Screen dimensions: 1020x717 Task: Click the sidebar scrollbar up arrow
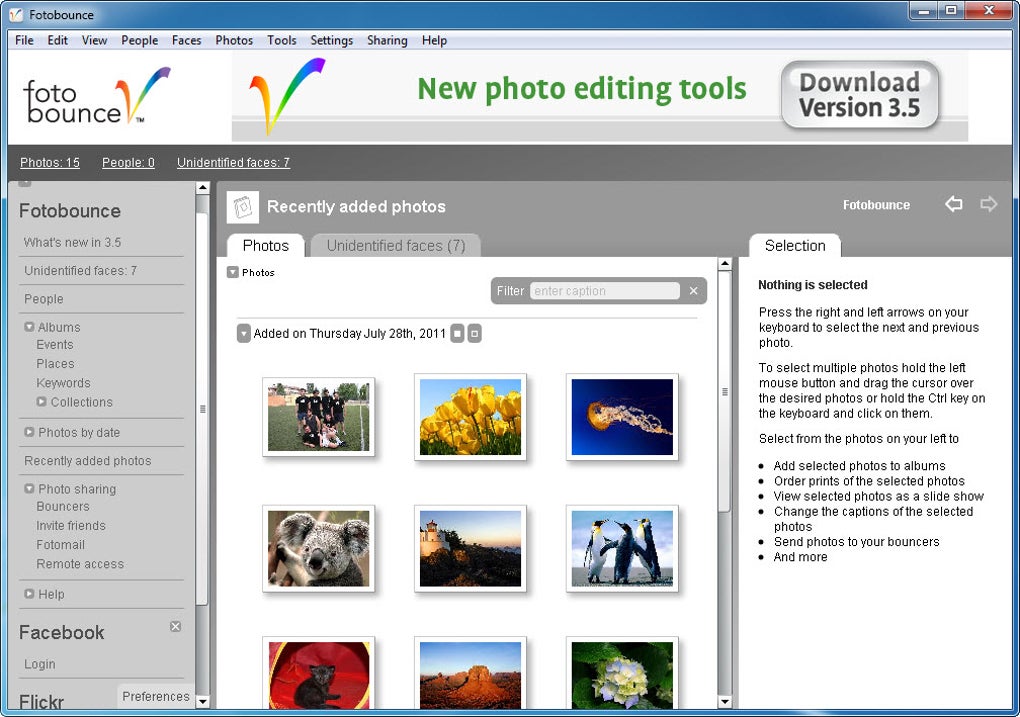(x=202, y=188)
